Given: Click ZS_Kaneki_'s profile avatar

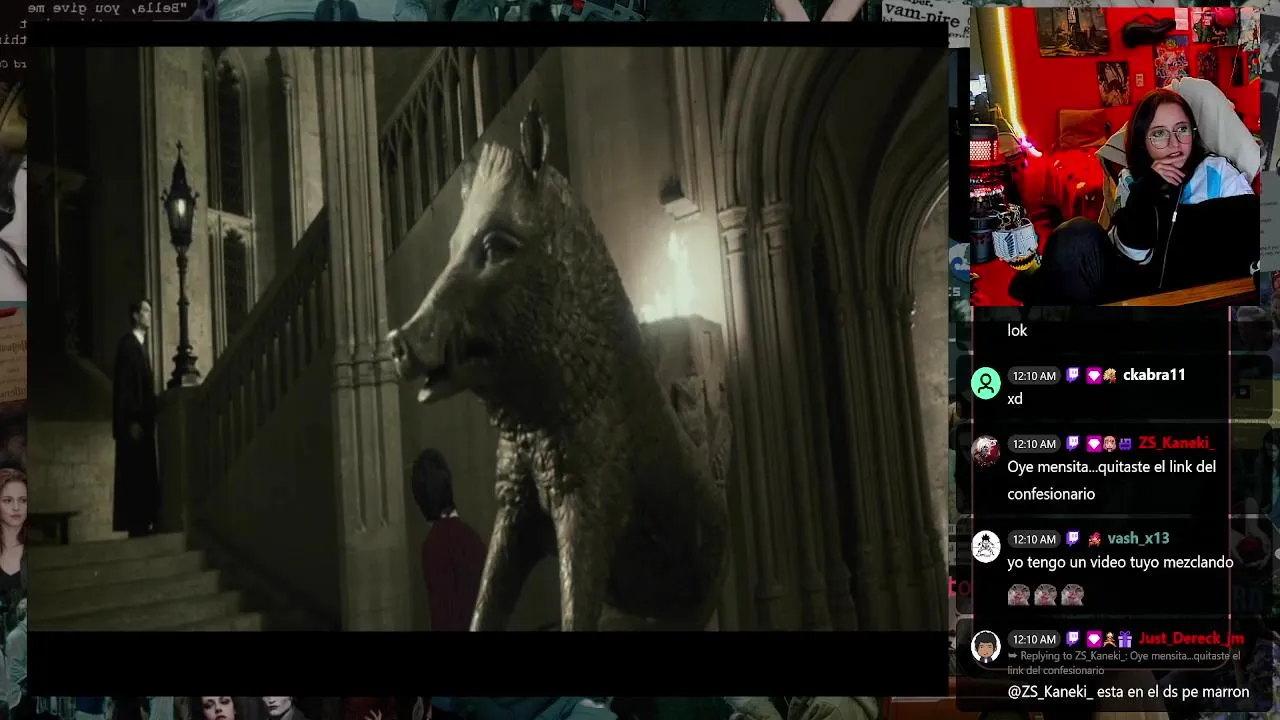Looking at the screenshot, I should click(x=986, y=451).
